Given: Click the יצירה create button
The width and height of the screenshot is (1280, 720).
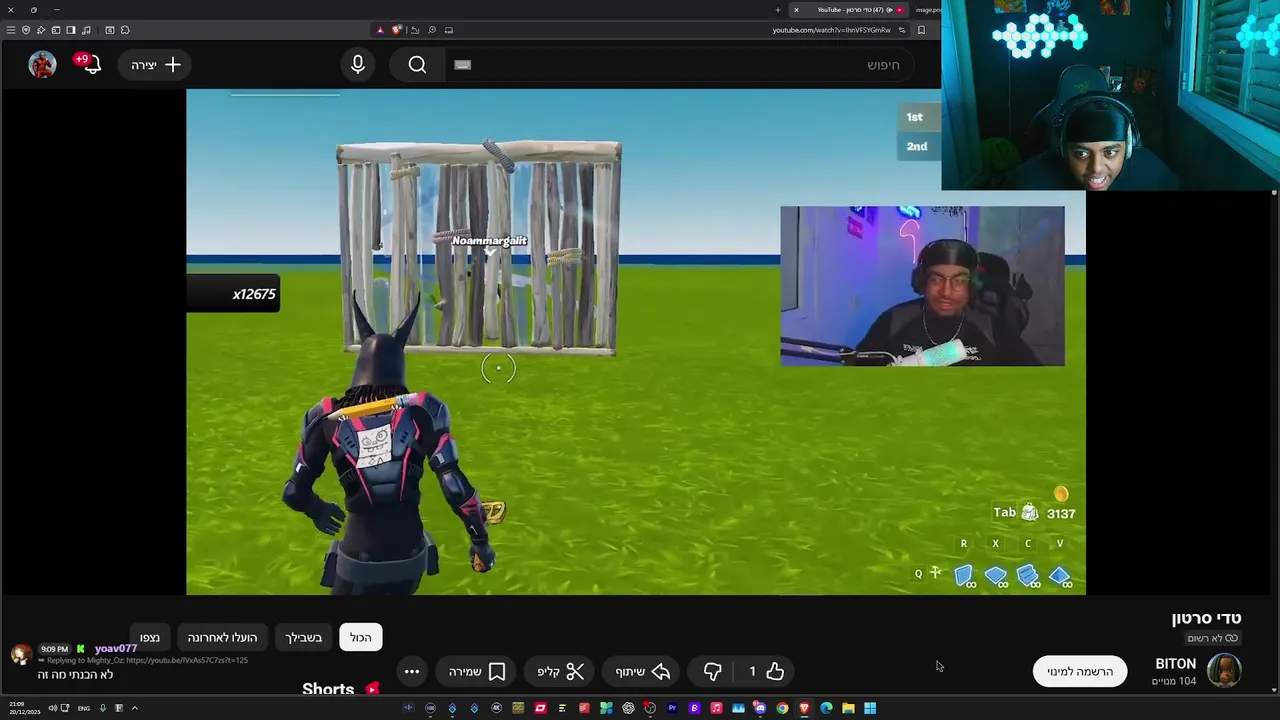Looking at the screenshot, I should pyautogui.click(x=155, y=65).
